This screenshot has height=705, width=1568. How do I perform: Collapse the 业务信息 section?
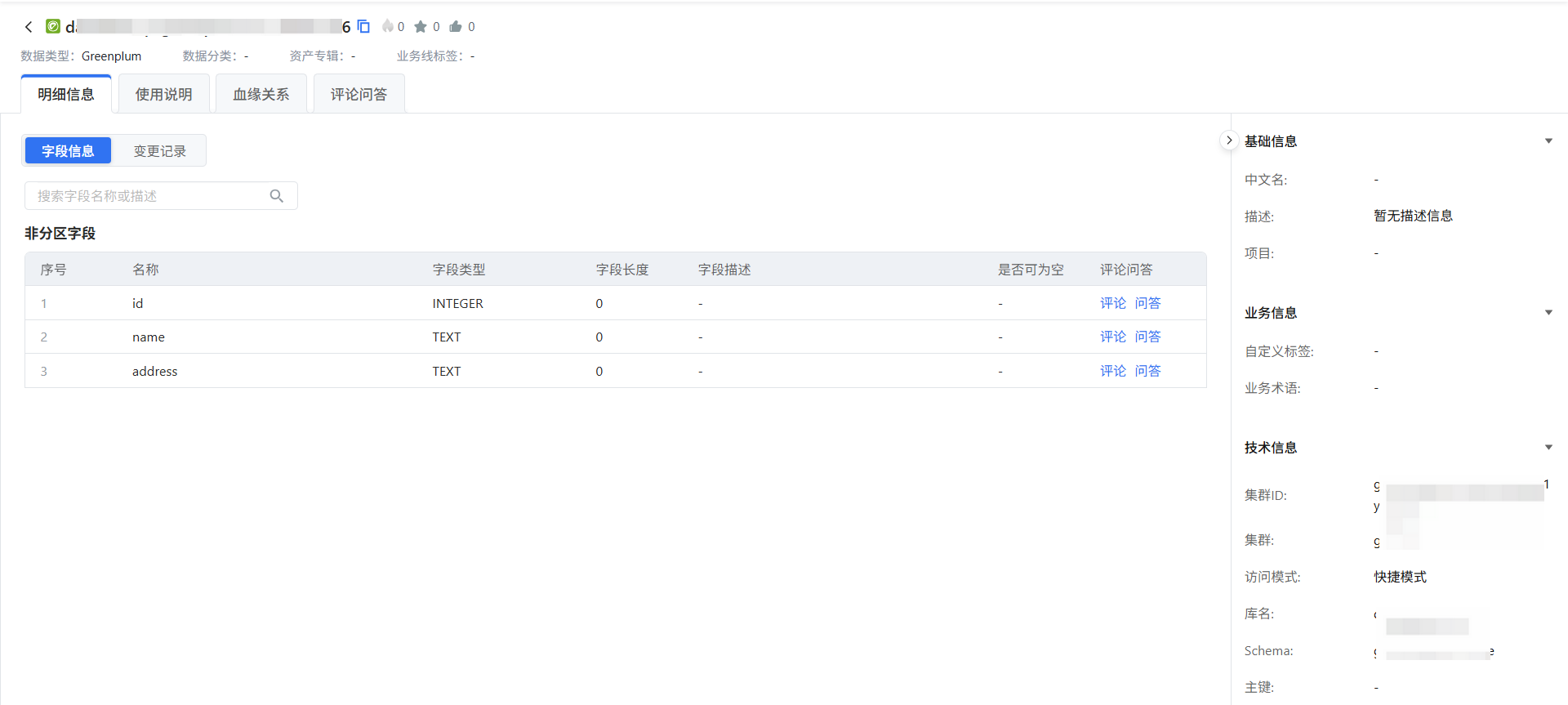1548,313
